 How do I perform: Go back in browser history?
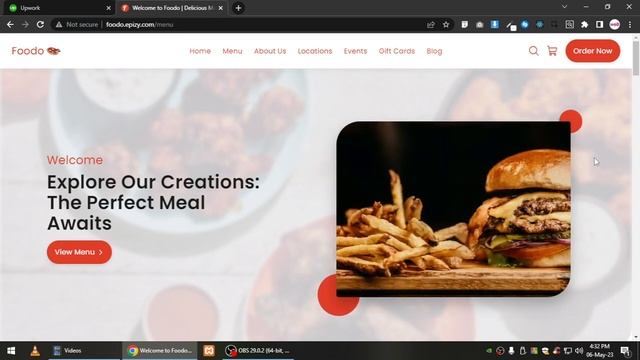coord(10,24)
